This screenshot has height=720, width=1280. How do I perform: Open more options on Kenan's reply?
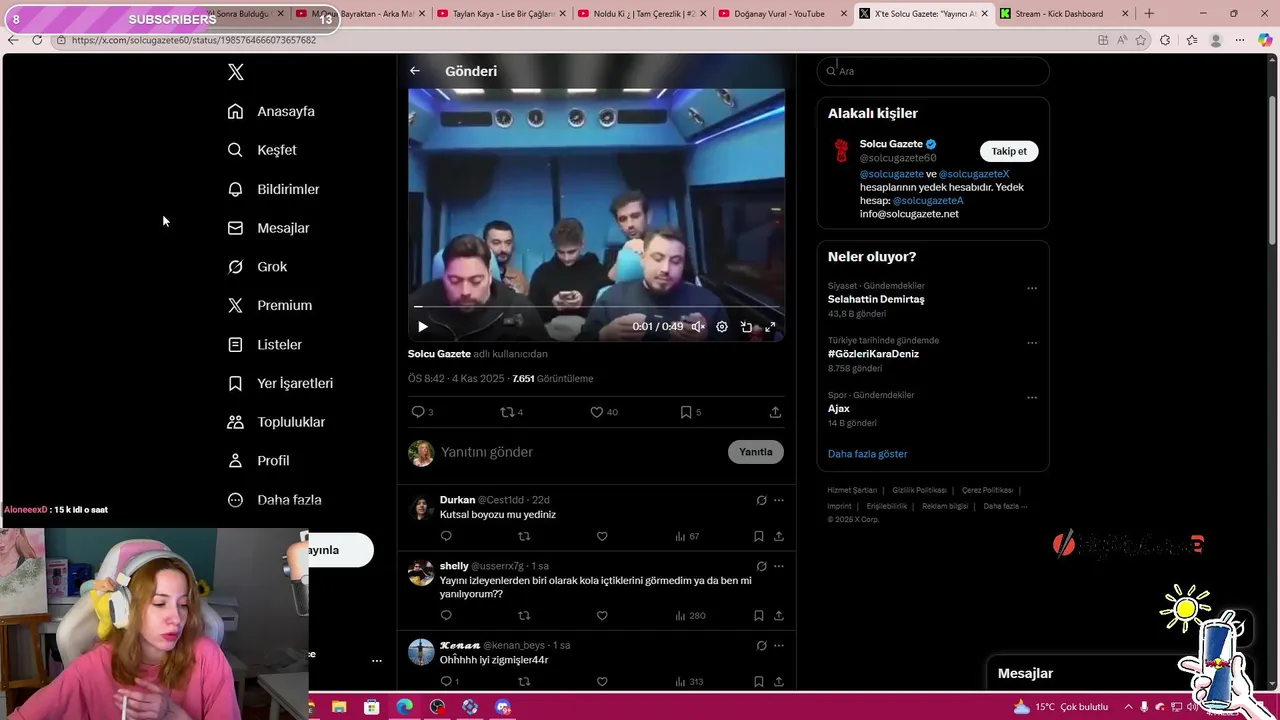(x=779, y=645)
